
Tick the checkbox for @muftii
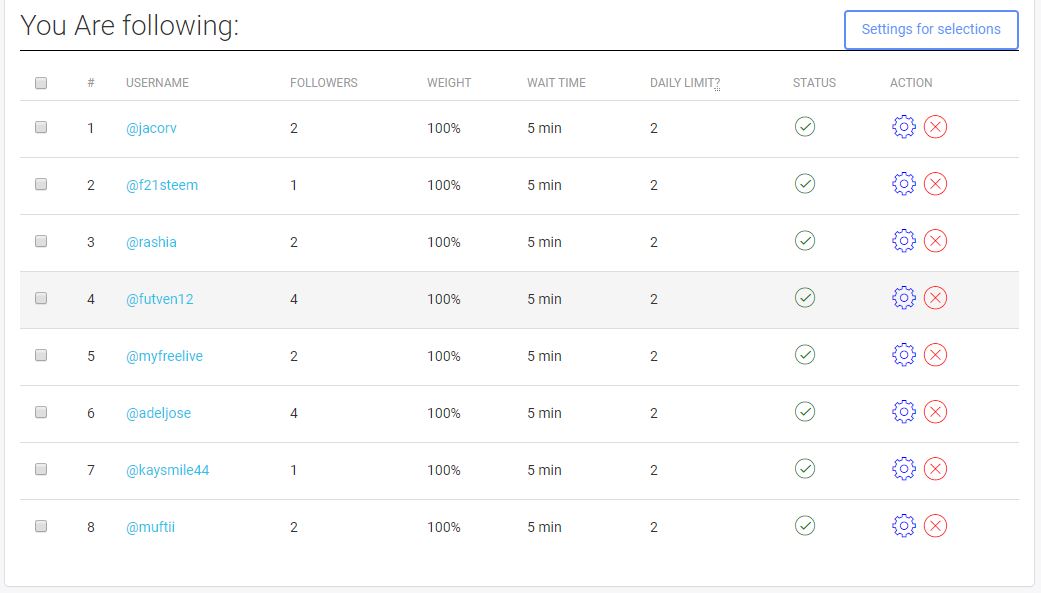pyautogui.click(x=41, y=527)
